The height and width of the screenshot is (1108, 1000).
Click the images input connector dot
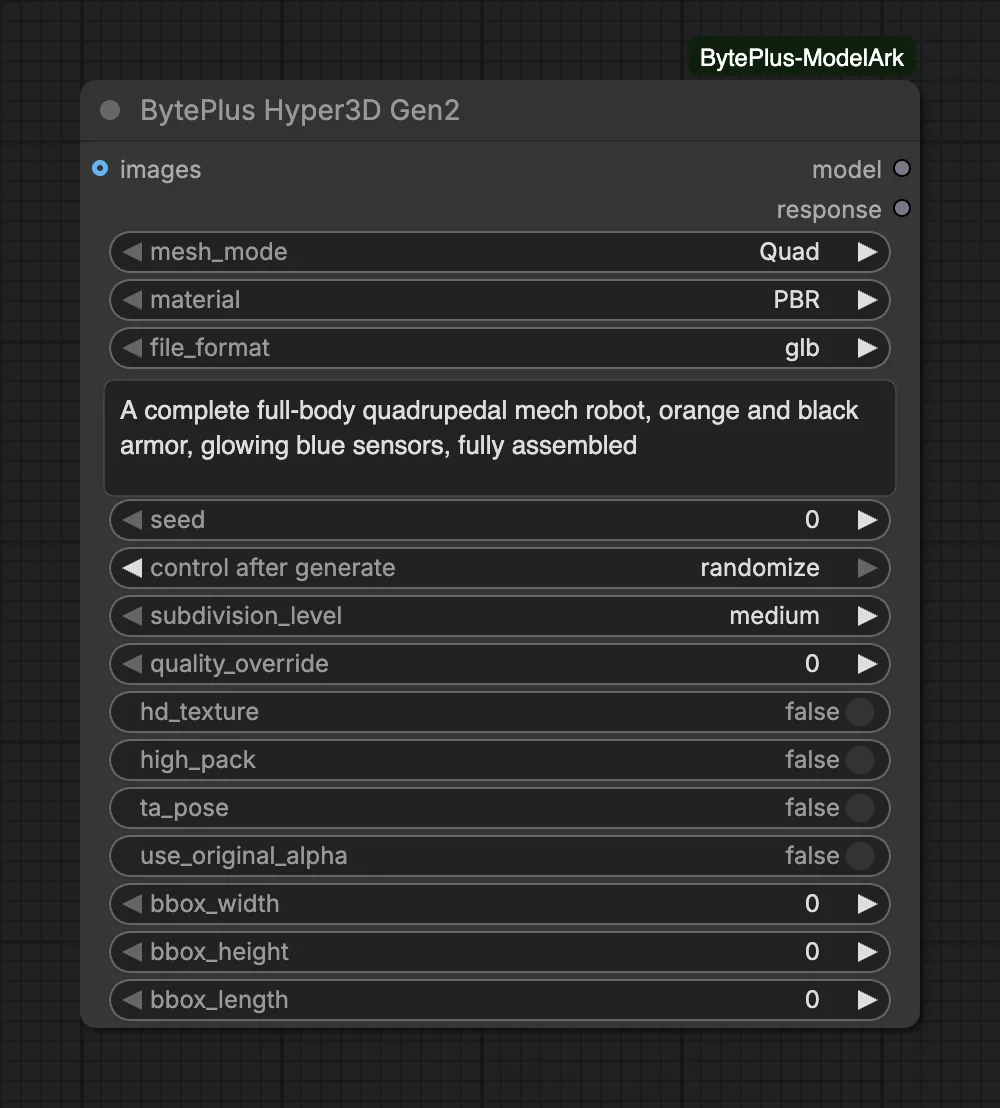coord(100,169)
